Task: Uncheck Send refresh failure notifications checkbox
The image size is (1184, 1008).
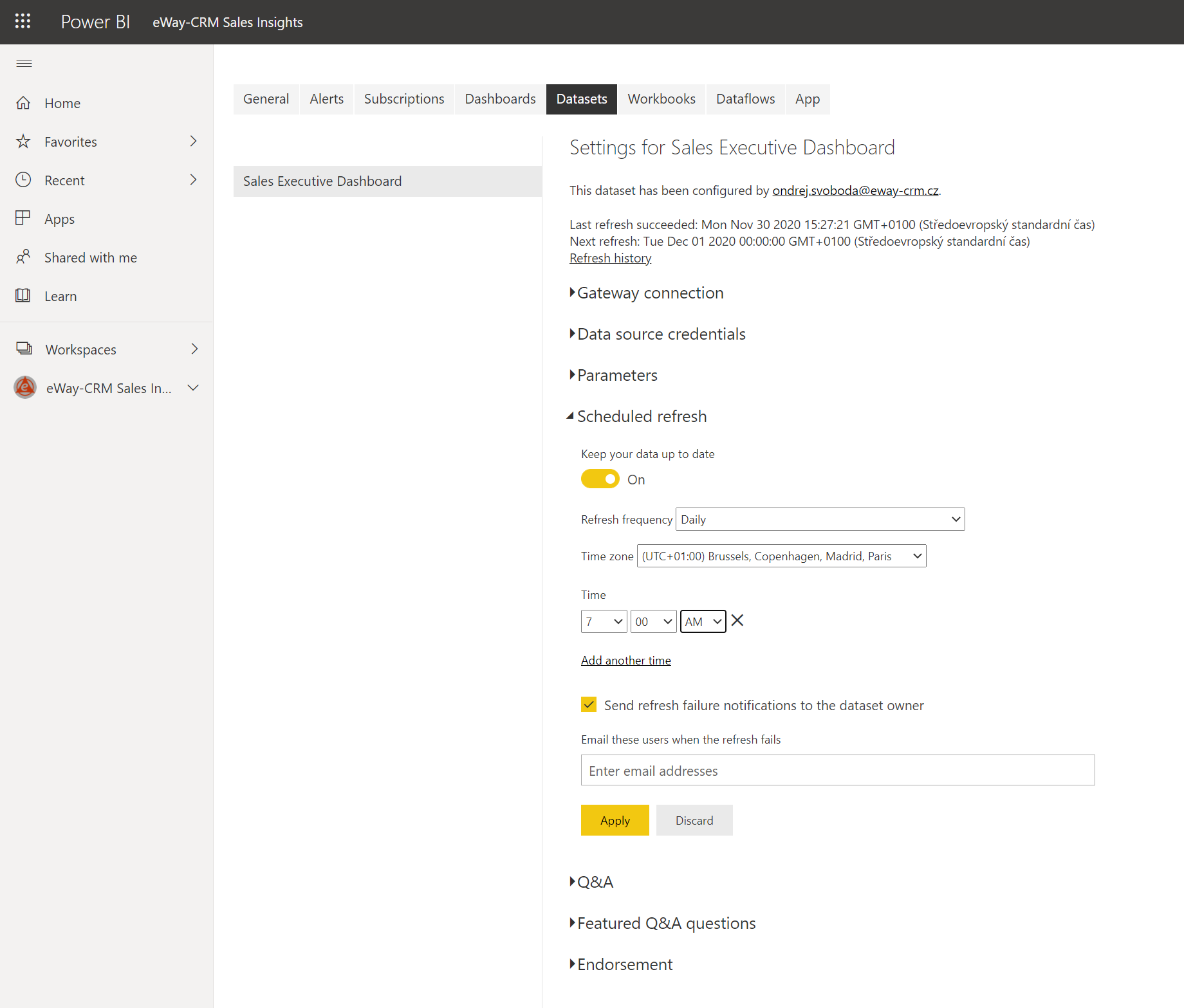Action: 589,704
